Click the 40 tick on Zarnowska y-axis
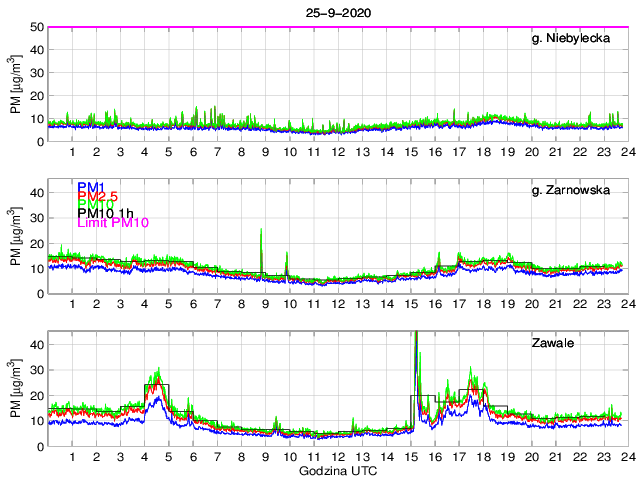The height and width of the screenshot is (480, 640). (x=36, y=192)
